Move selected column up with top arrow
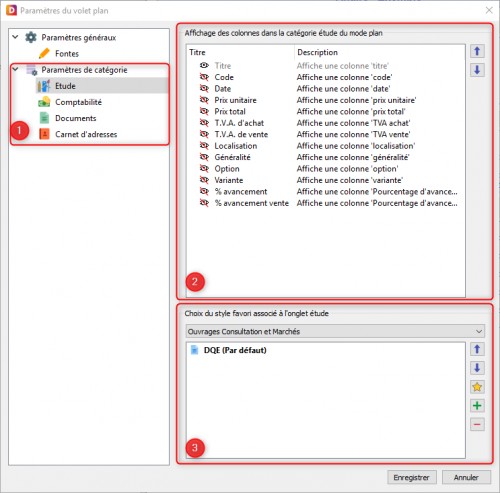Viewport: 500px width, 493px height. point(477,51)
